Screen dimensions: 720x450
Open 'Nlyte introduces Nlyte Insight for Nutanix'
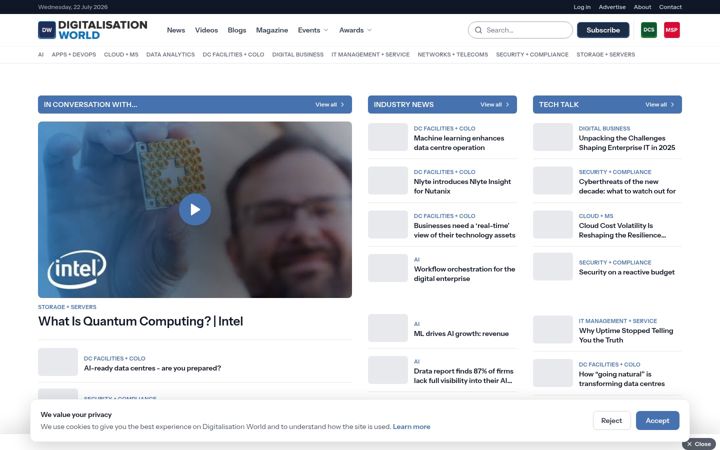462,186
